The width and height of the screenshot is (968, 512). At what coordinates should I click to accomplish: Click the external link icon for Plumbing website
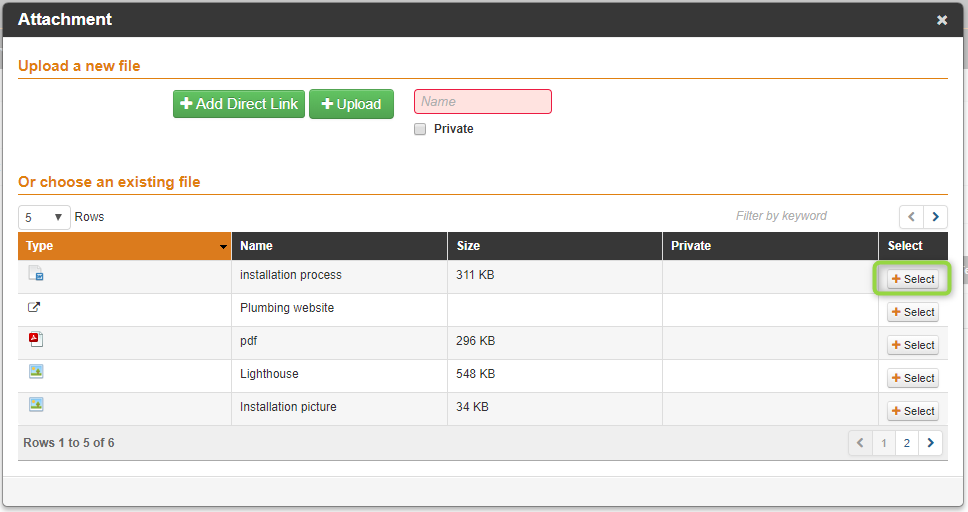click(34, 307)
